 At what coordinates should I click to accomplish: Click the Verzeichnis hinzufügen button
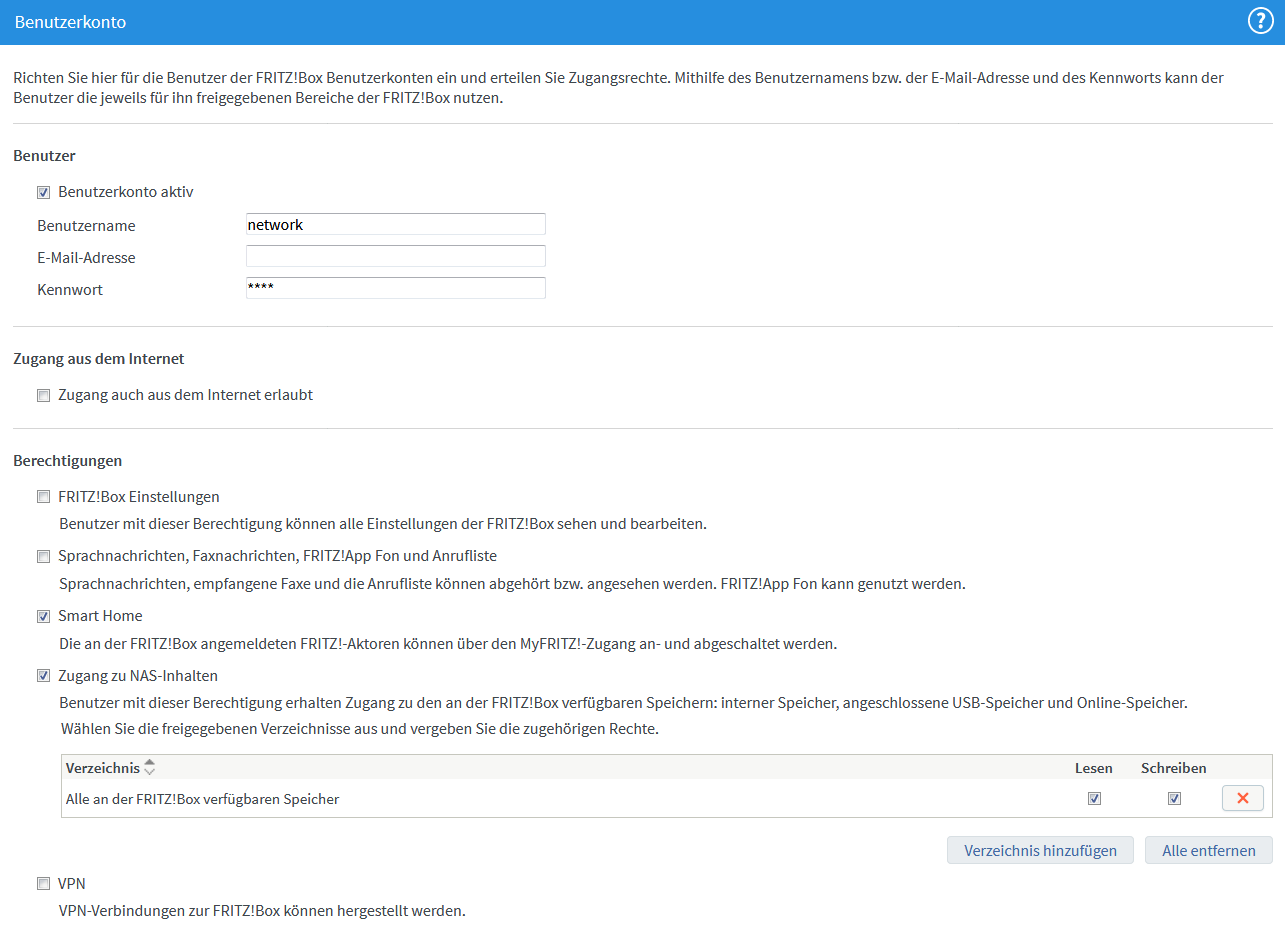1040,851
